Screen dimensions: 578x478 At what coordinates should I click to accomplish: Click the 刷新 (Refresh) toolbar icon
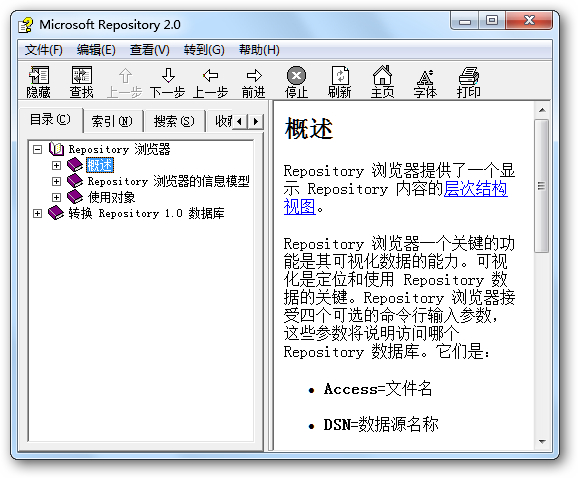(x=340, y=76)
